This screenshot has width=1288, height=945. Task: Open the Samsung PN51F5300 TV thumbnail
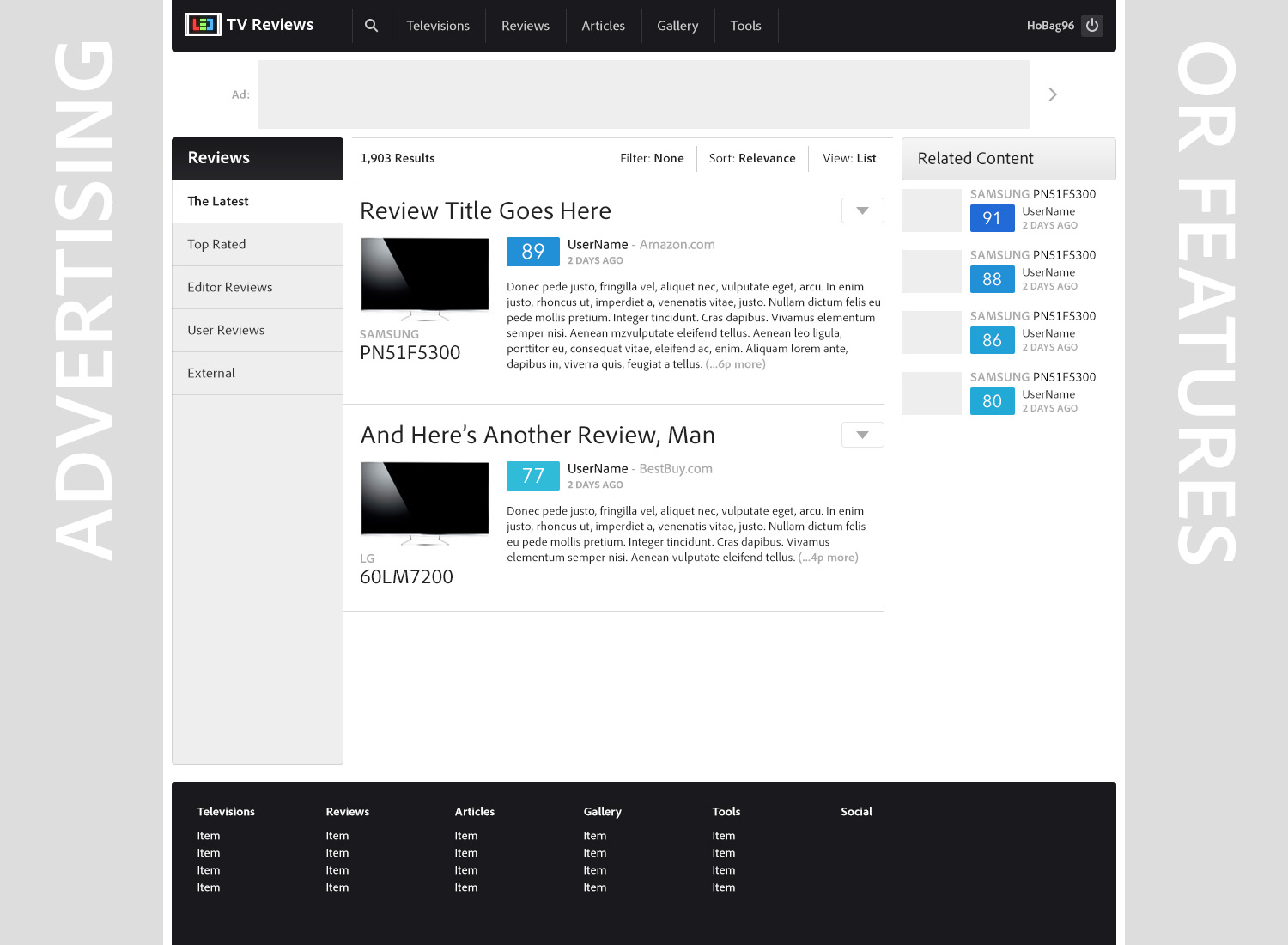coord(425,277)
